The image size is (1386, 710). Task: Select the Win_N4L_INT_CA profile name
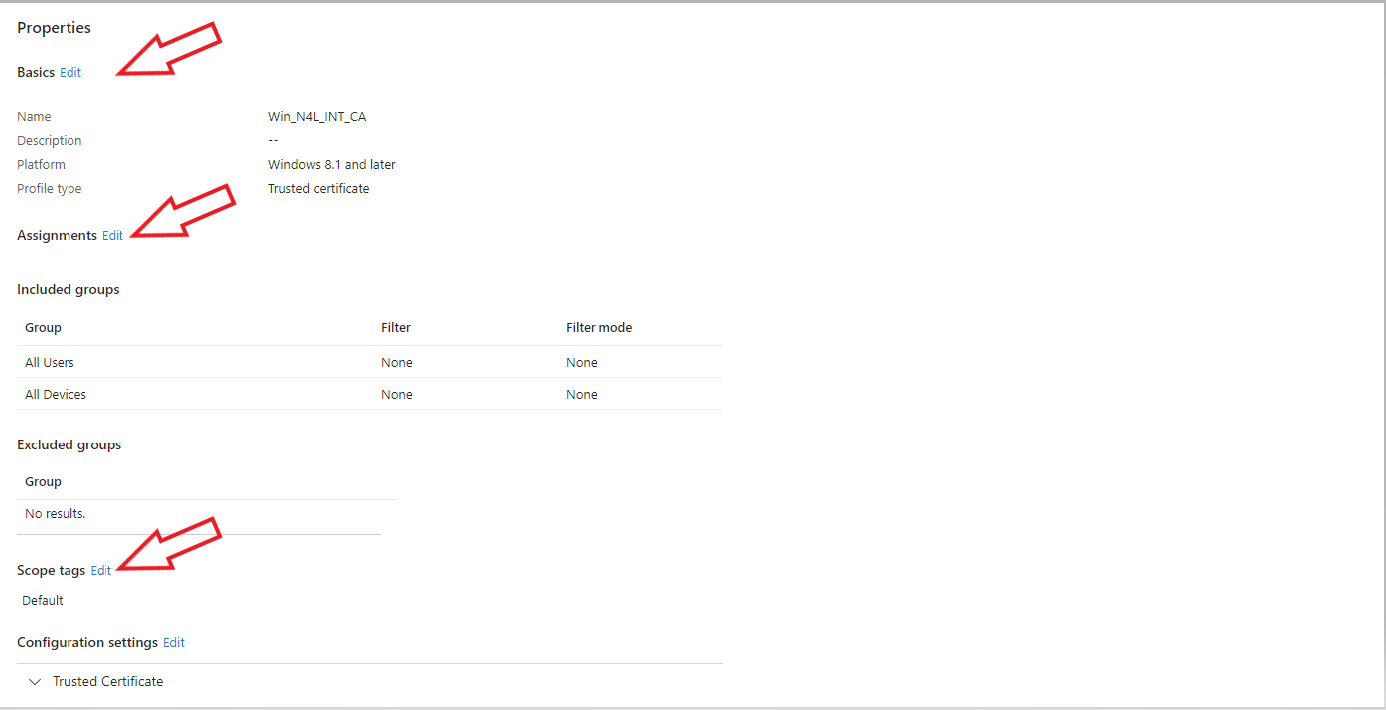tap(317, 116)
